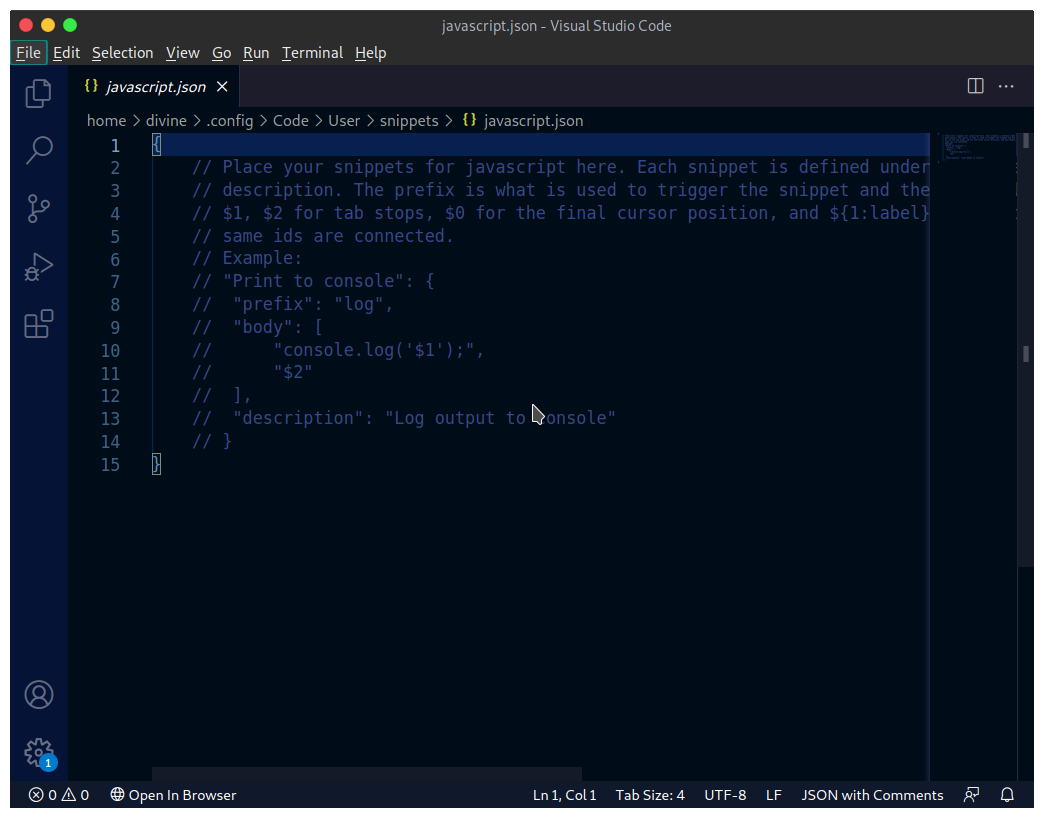Open the Selection menu
The image size is (1044, 818).
123,53
